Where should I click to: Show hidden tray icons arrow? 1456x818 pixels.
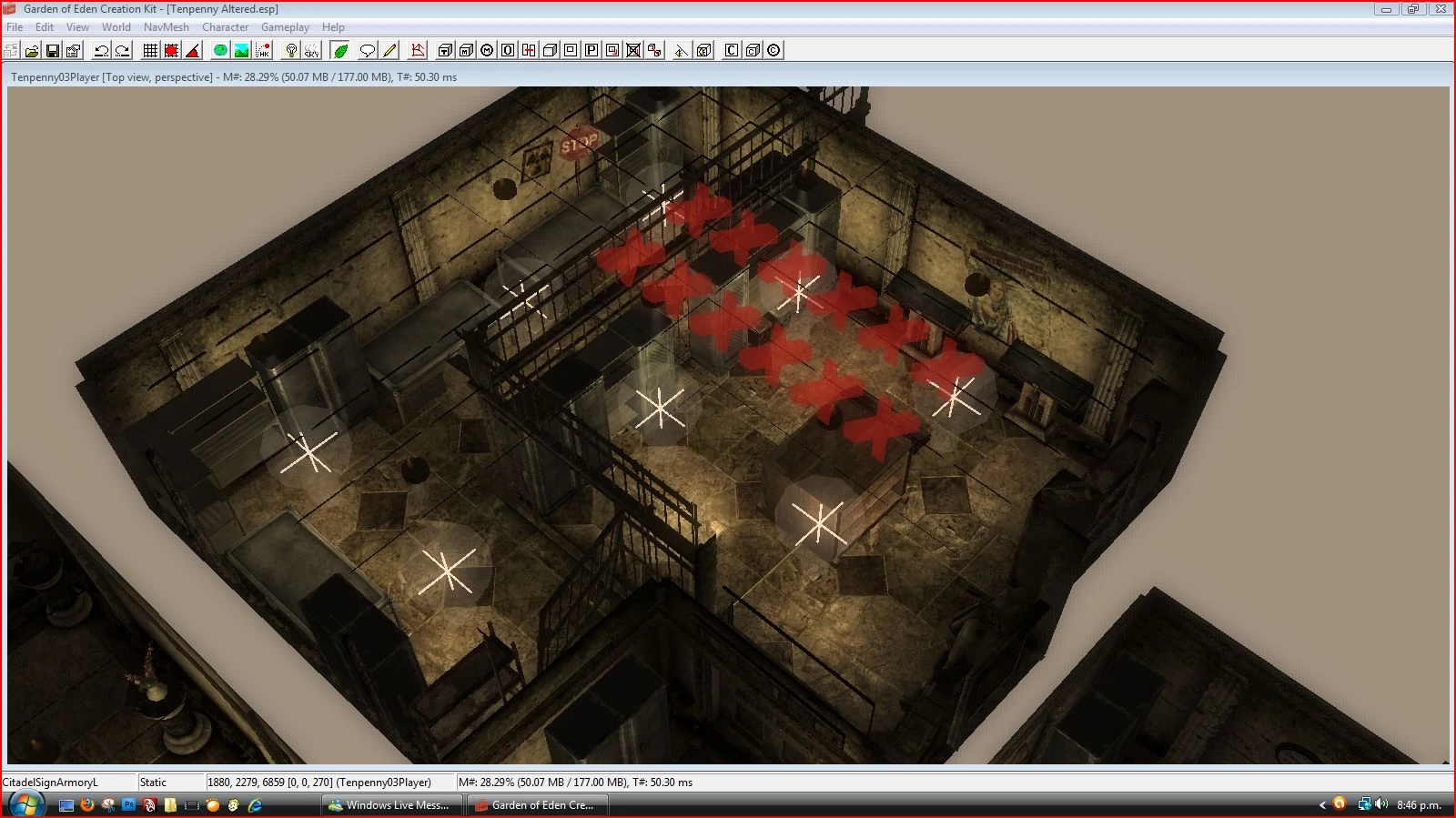coord(1321,805)
